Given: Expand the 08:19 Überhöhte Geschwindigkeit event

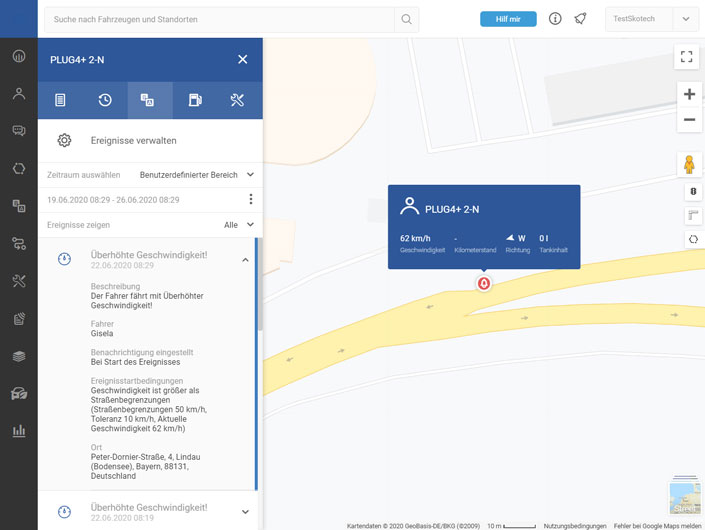Looking at the screenshot, I should pyautogui.click(x=245, y=512).
